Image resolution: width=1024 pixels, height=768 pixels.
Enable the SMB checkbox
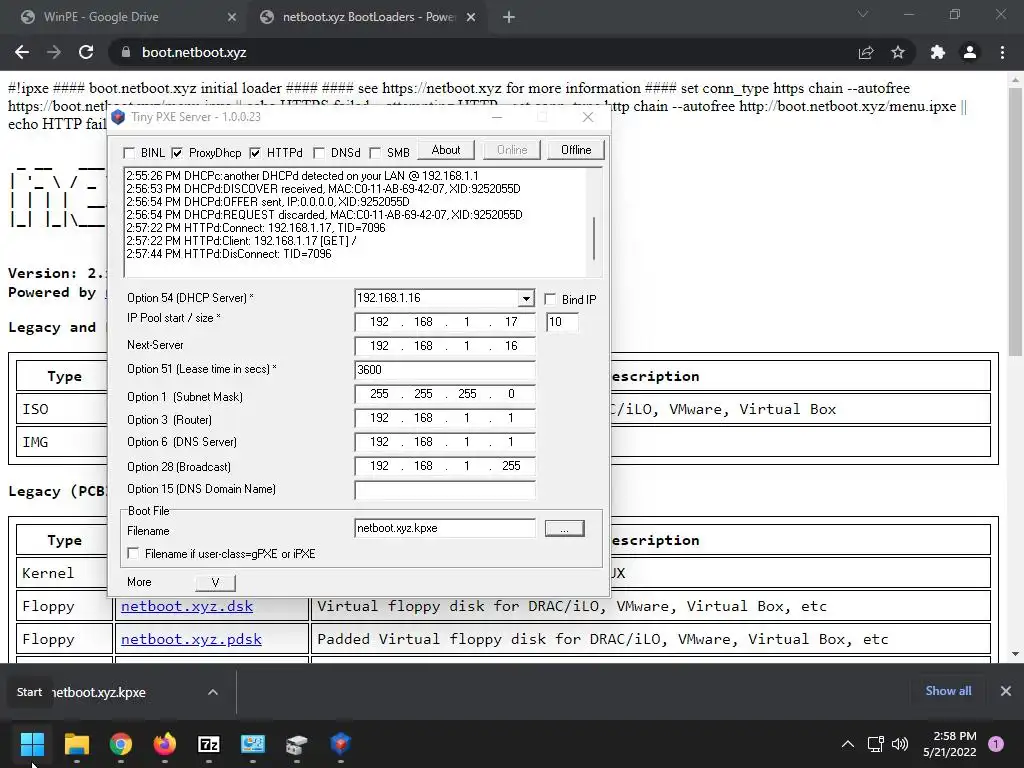pyautogui.click(x=375, y=153)
